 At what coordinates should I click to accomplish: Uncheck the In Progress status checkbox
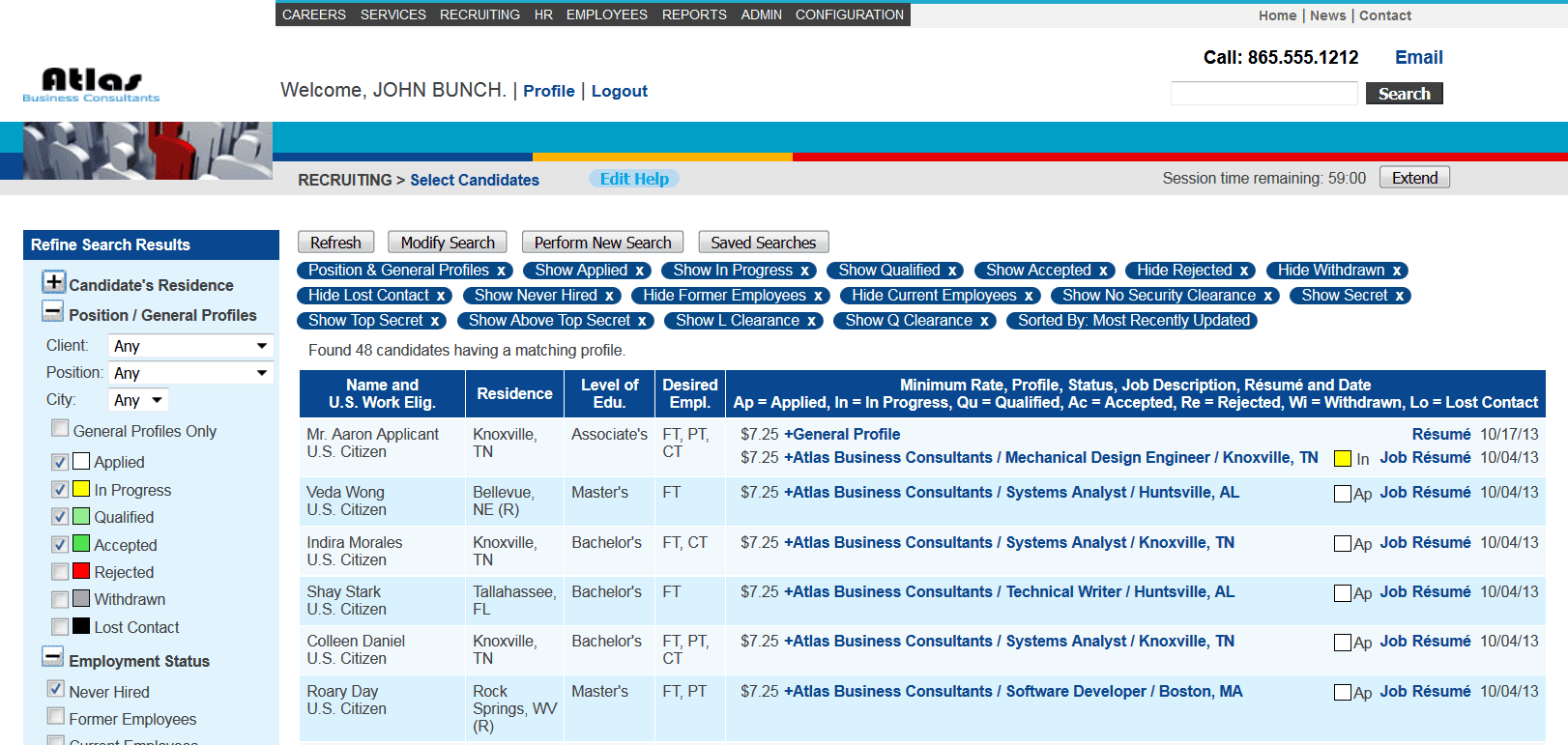point(60,490)
